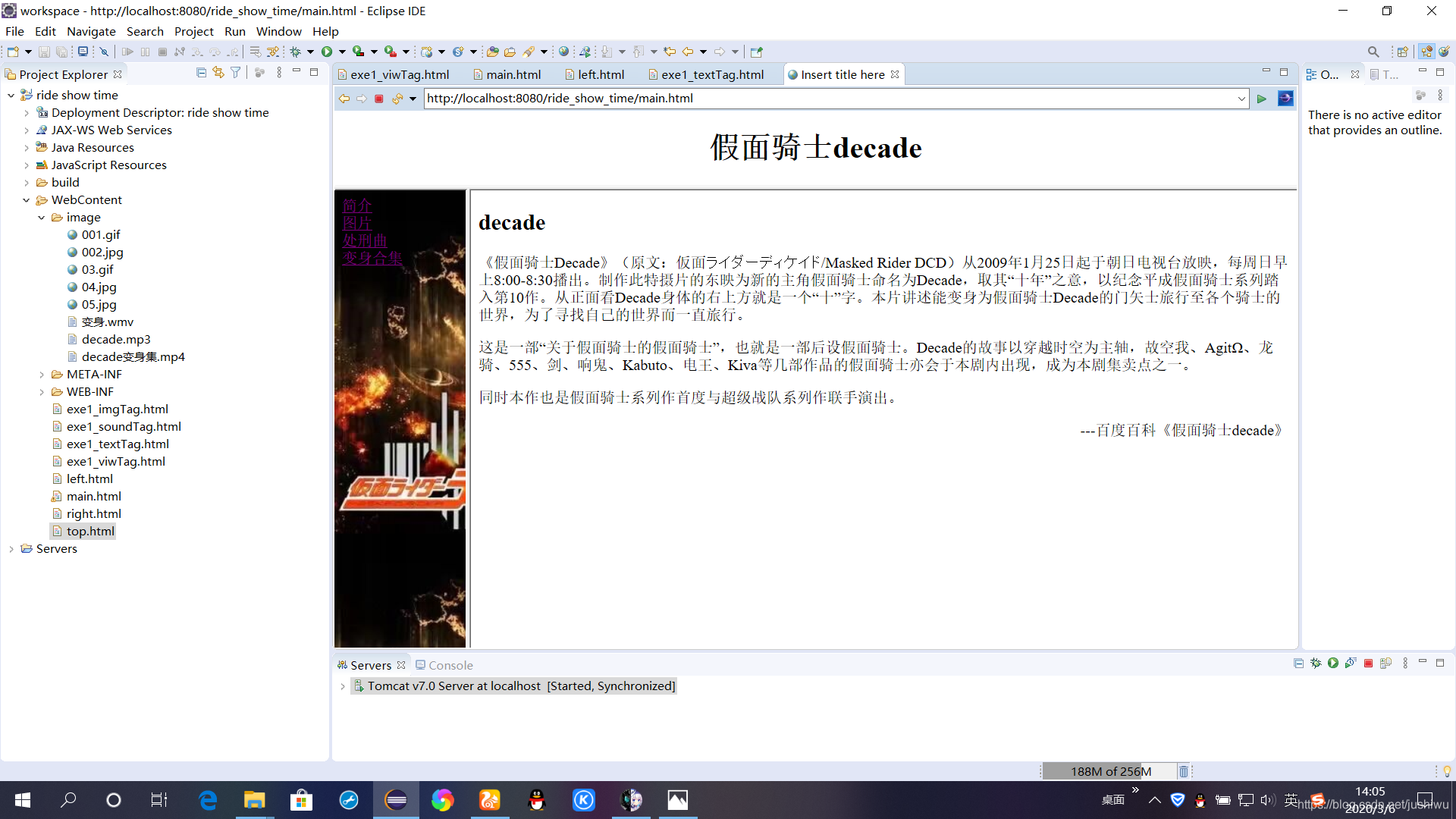The height and width of the screenshot is (819, 1456).
Task: Click the Open Web Browser globe icon
Action: [563, 52]
